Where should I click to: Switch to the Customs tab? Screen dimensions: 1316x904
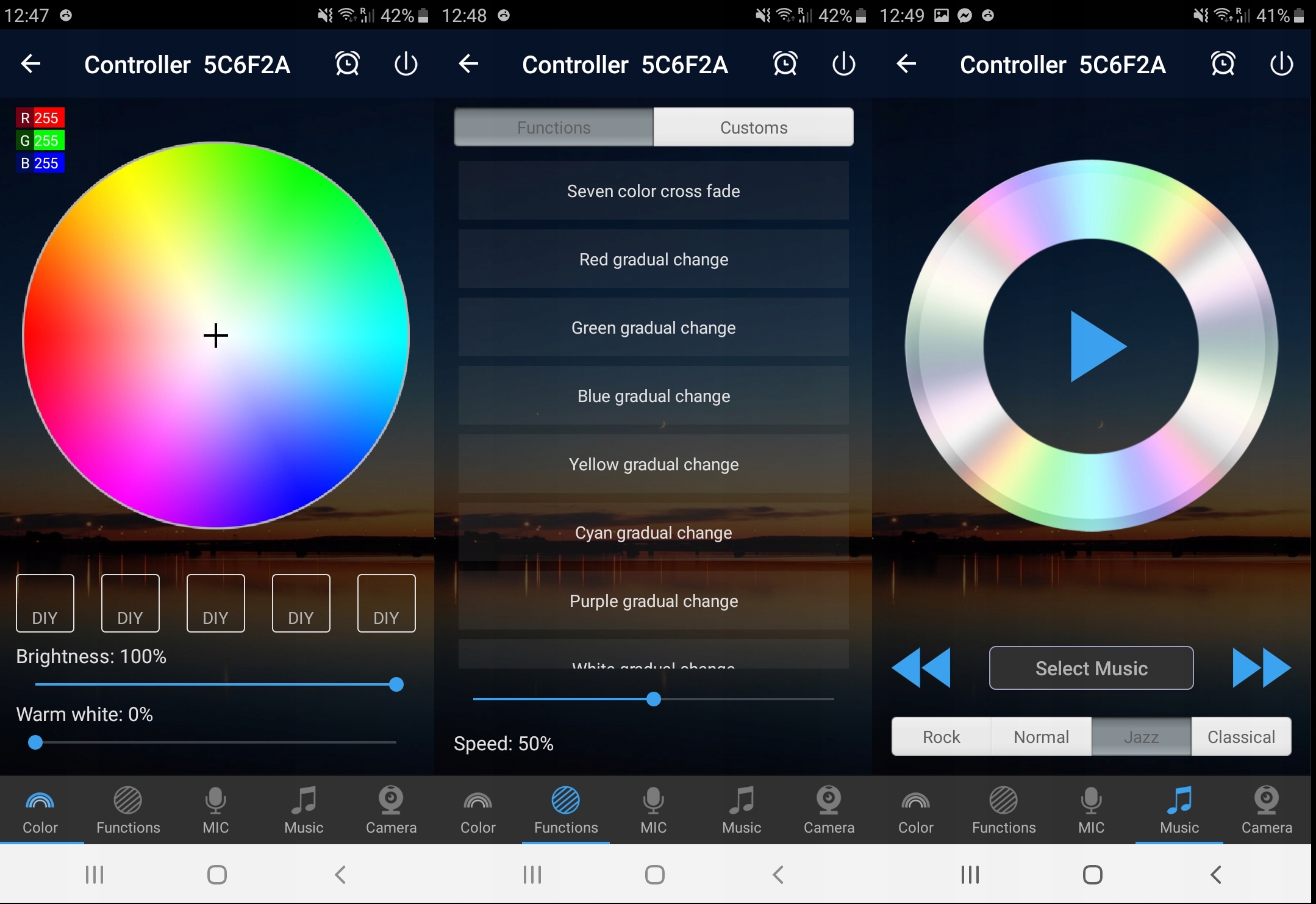click(x=753, y=127)
